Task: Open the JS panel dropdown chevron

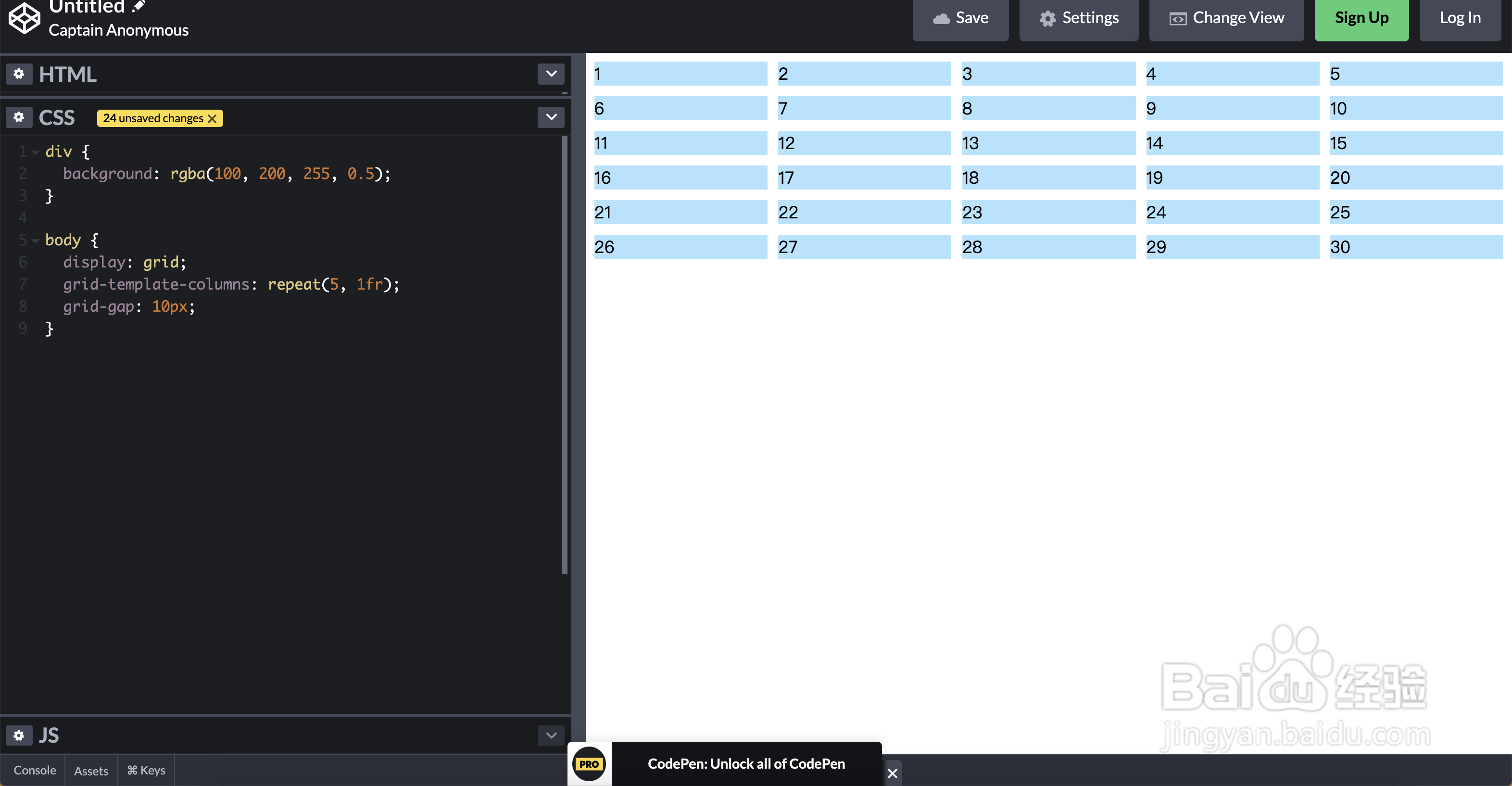Action: tap(551, 735)
